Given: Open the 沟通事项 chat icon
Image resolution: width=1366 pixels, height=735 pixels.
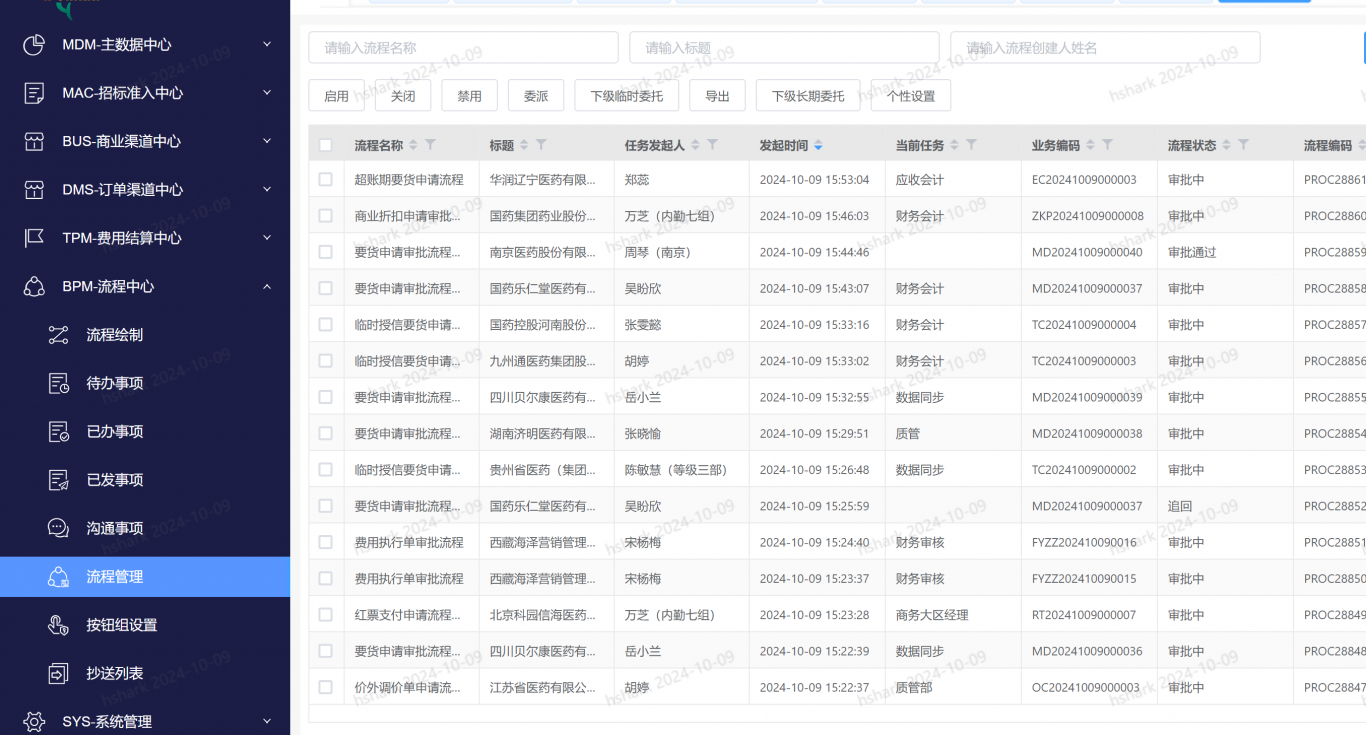Looking at the screenshot, I should point(58,528).
